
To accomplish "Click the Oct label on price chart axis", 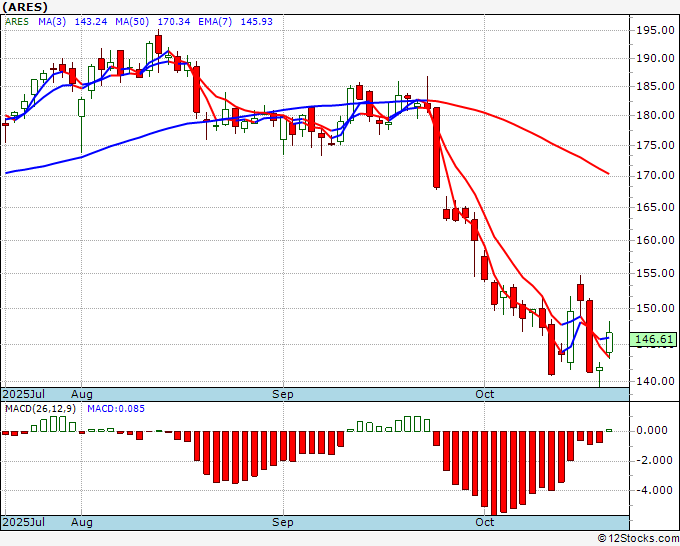I will pyautogui.click(x=484, y=394).
